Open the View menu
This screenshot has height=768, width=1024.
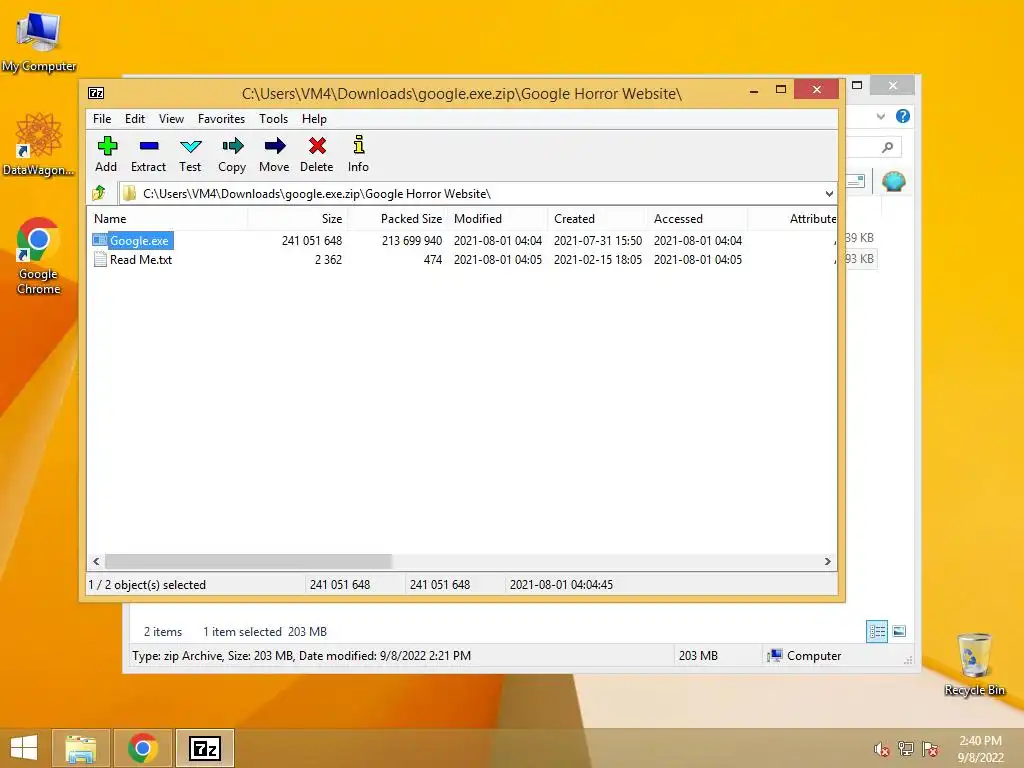pyautogui.click(x=172, y=119)
